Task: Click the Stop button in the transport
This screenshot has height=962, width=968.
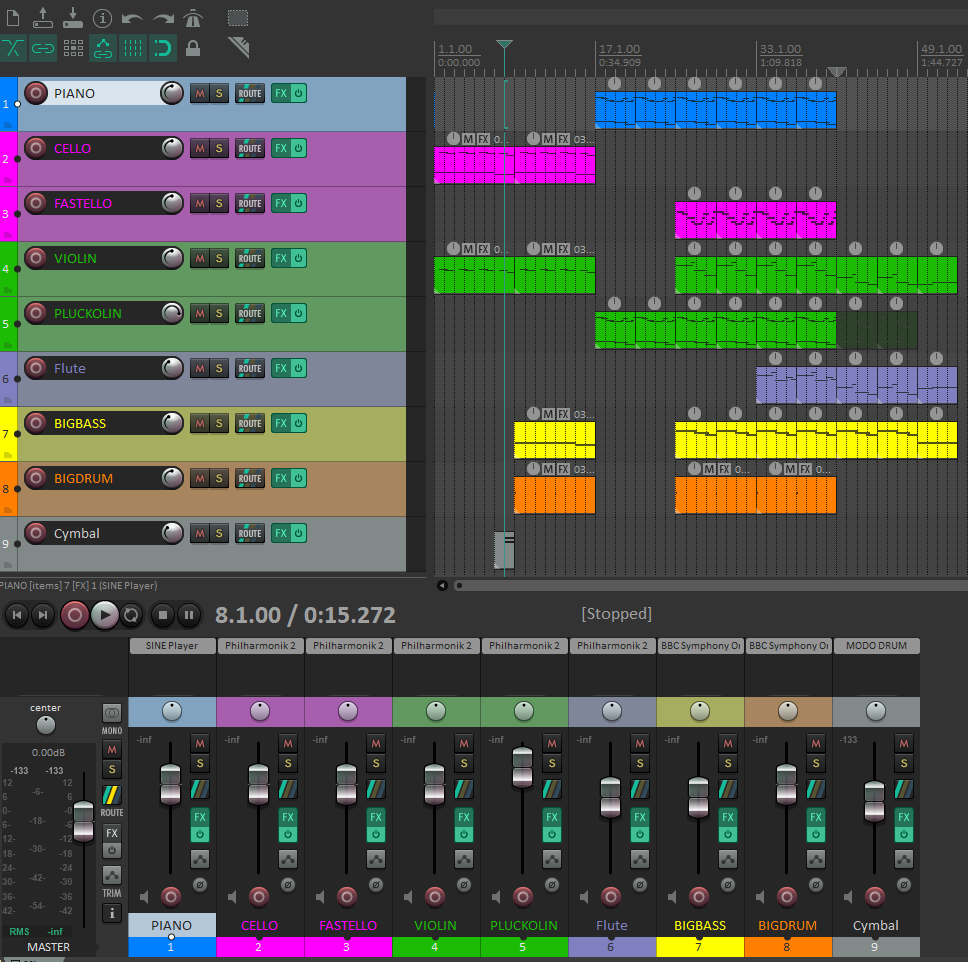Action: (164, 615)
